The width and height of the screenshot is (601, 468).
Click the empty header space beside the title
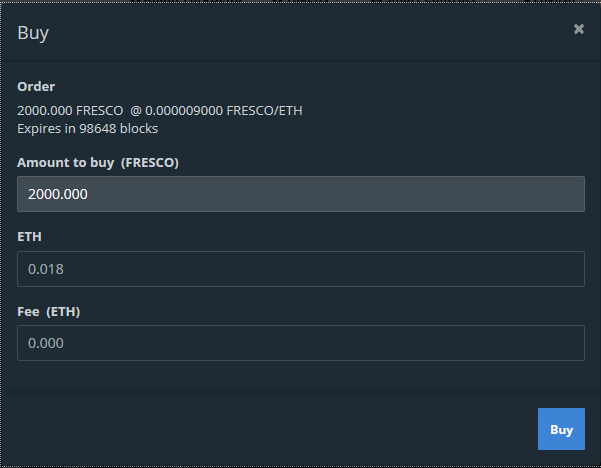point(300,32)
